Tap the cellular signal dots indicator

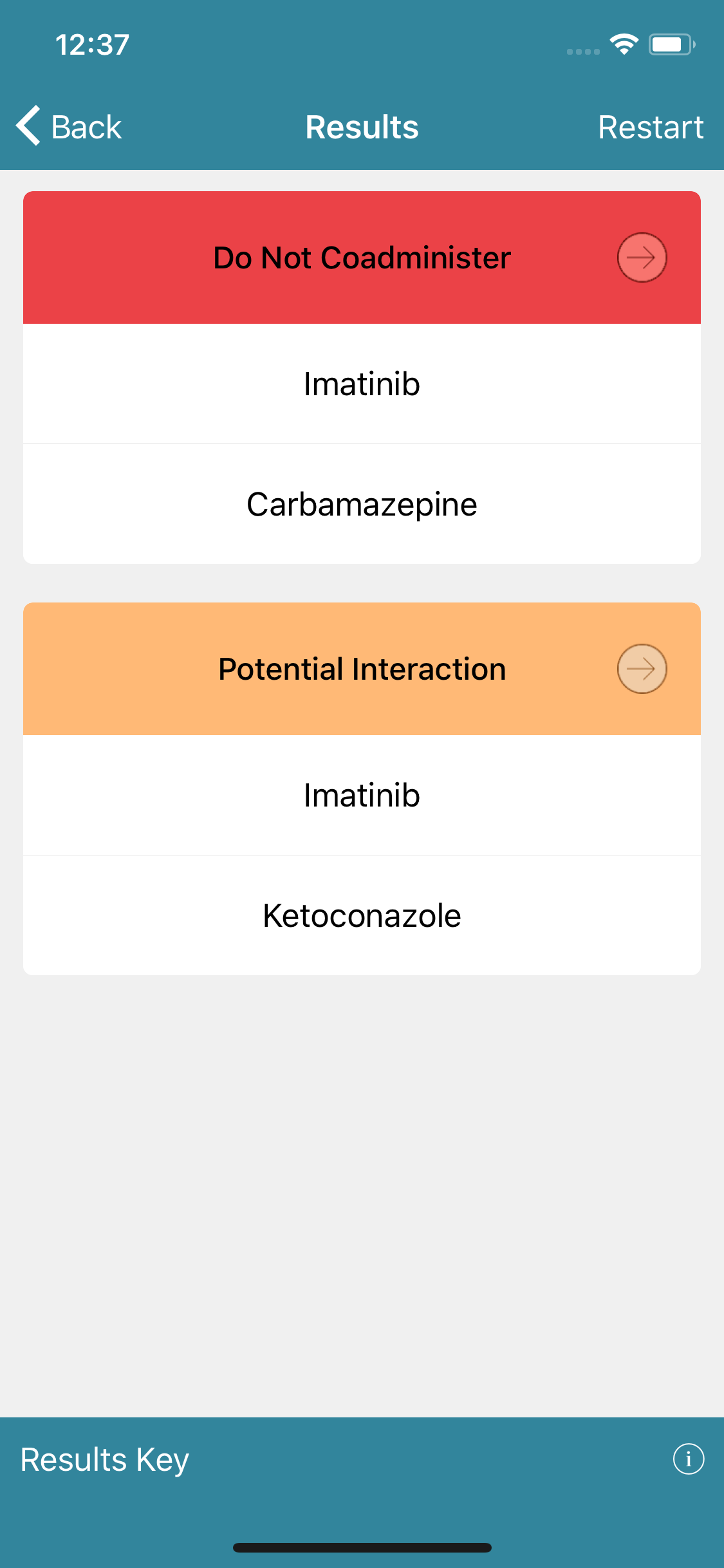(583, 51)
